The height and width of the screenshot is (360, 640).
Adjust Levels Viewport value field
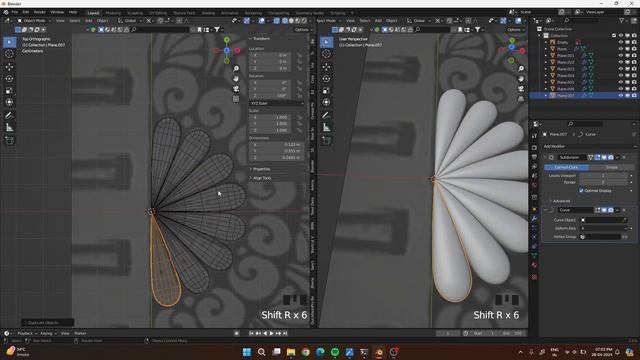coord(603,176)
